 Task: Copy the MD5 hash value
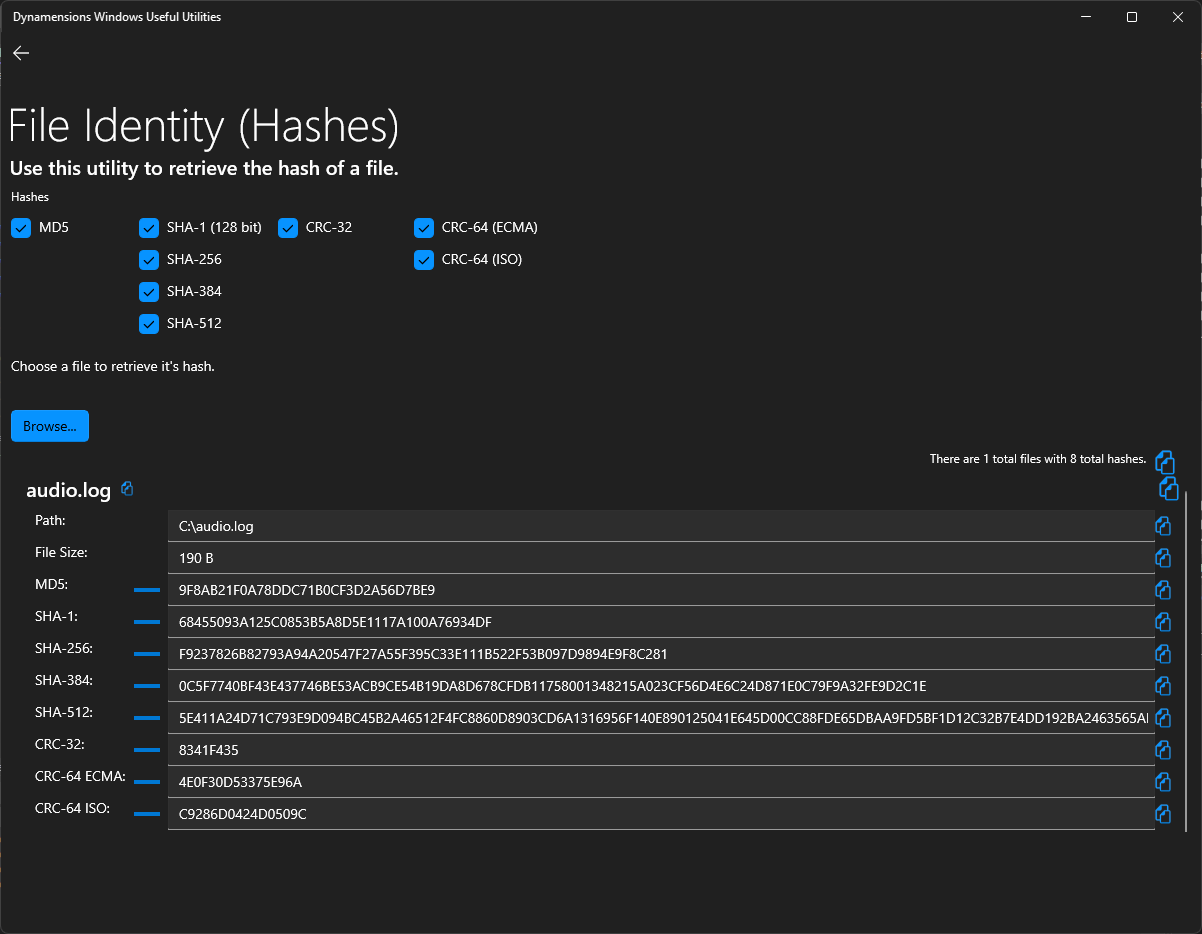[x=1163, y=590]
